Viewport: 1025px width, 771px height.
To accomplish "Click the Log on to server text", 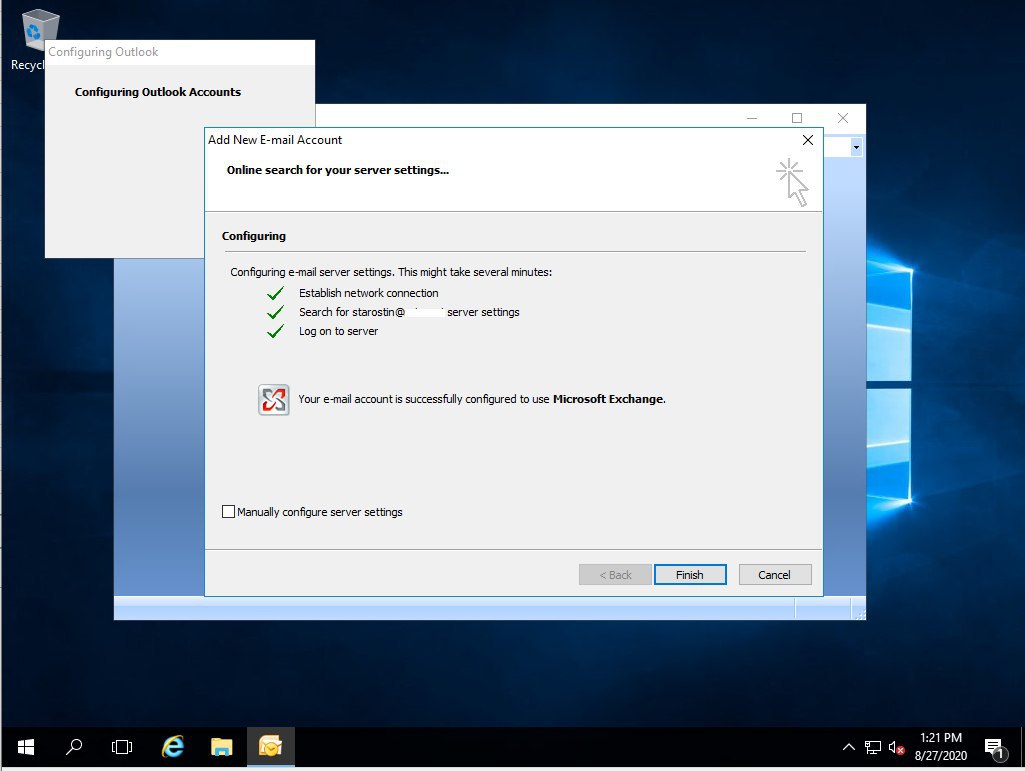I will pyautogui.click(x=339, y=331).
